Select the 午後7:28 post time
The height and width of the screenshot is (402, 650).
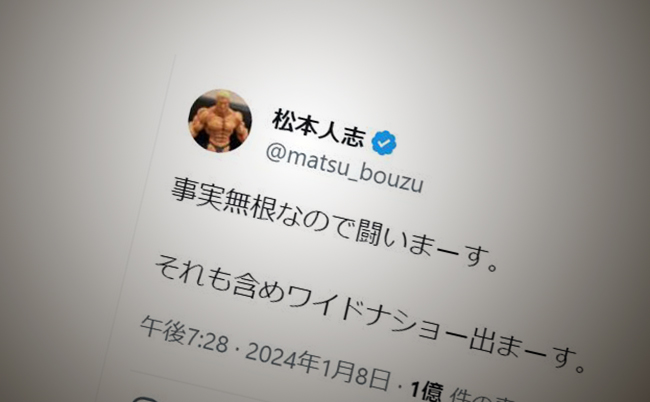(184, 335)
